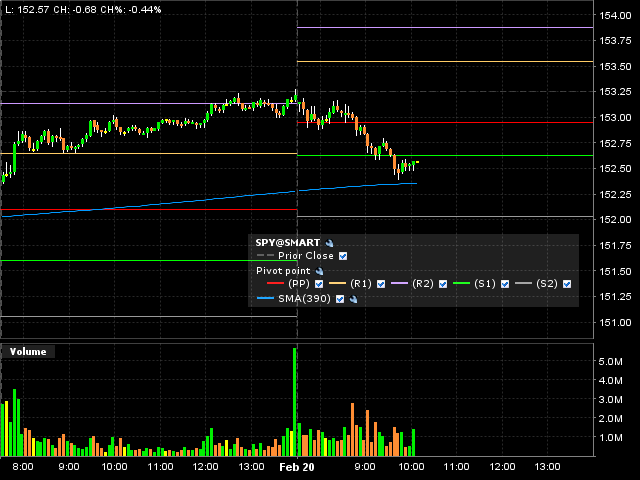Click the 152.00 price axis label

tap(615, 220)
